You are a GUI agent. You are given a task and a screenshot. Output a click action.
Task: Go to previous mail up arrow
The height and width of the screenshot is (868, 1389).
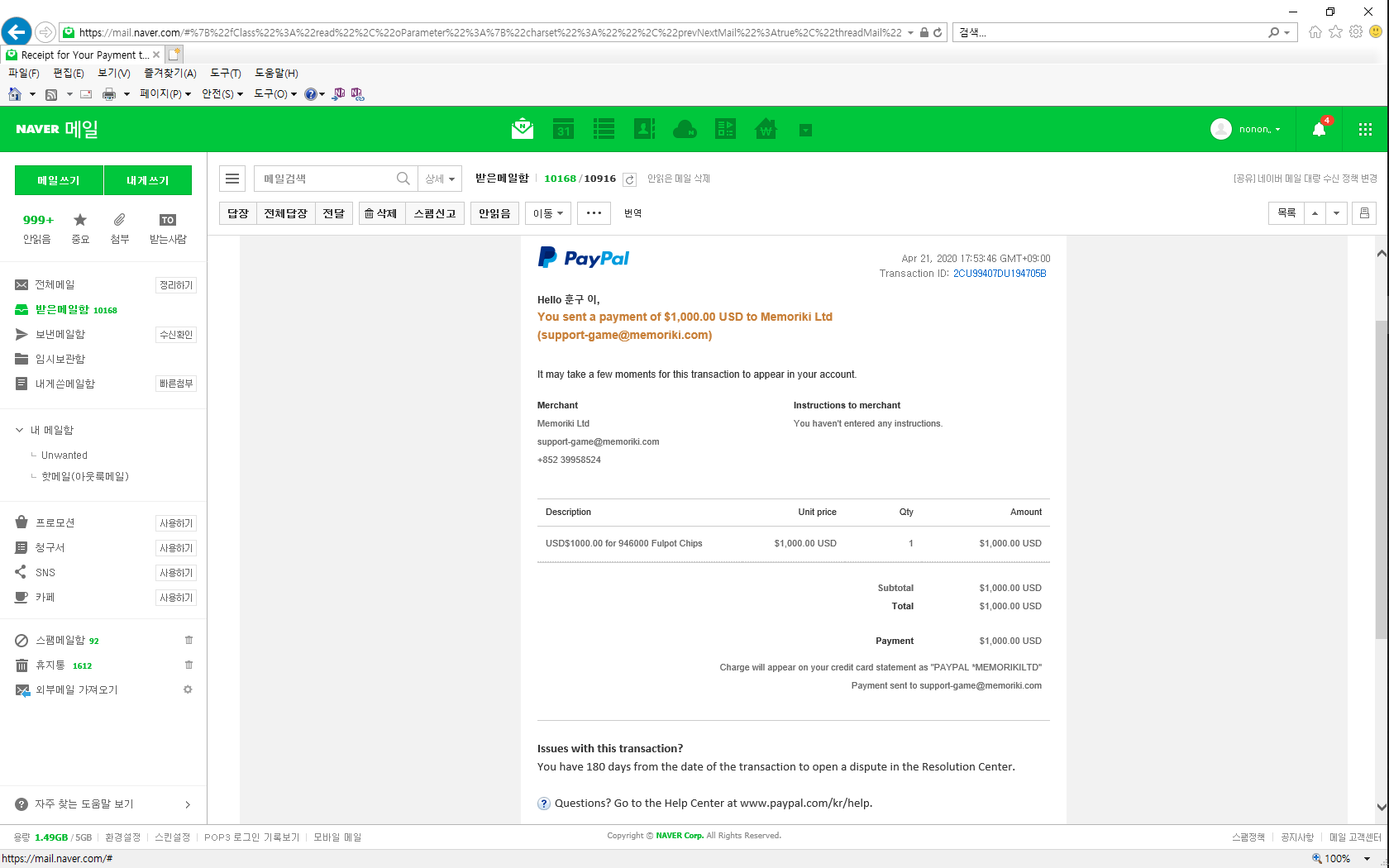click(x=1315, y=213)
